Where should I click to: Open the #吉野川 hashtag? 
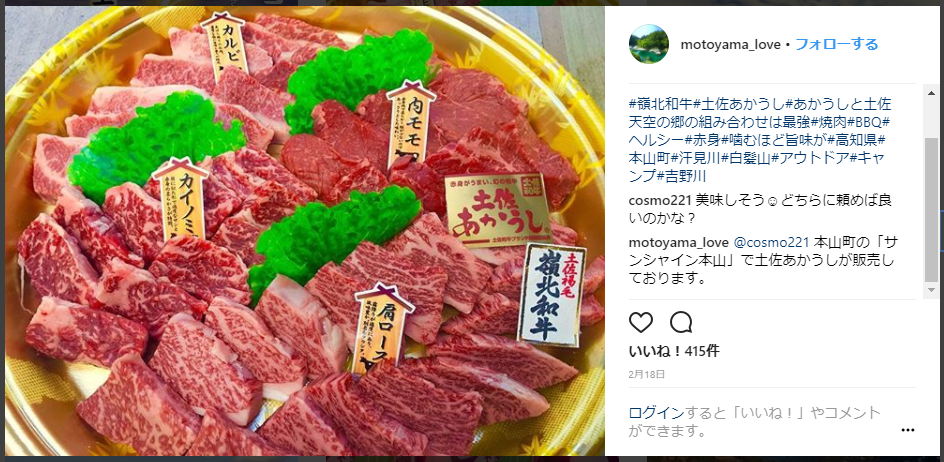(681, 176)
